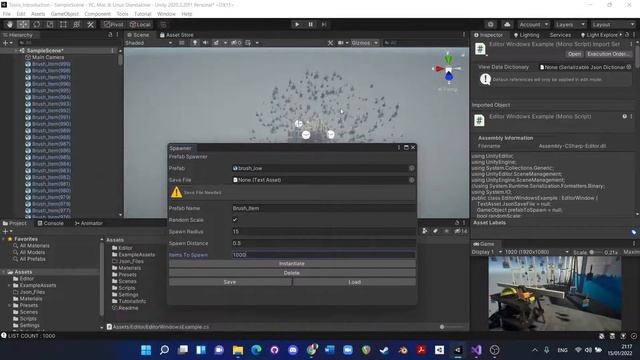Click the Items To Spawn field
This screenshot has width=640, height=360.
pyautogui.click(x=324, y=255)
